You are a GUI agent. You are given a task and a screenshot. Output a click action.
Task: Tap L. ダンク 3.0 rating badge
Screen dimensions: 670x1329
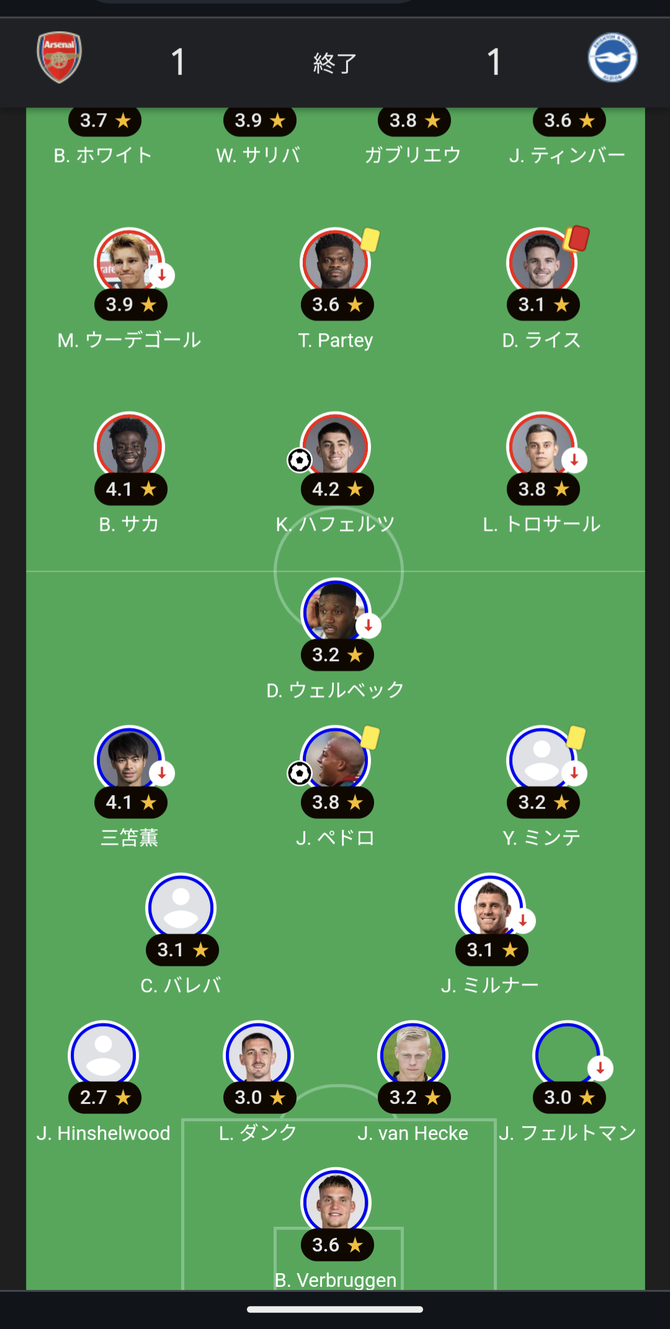[x=258, y=1097]
